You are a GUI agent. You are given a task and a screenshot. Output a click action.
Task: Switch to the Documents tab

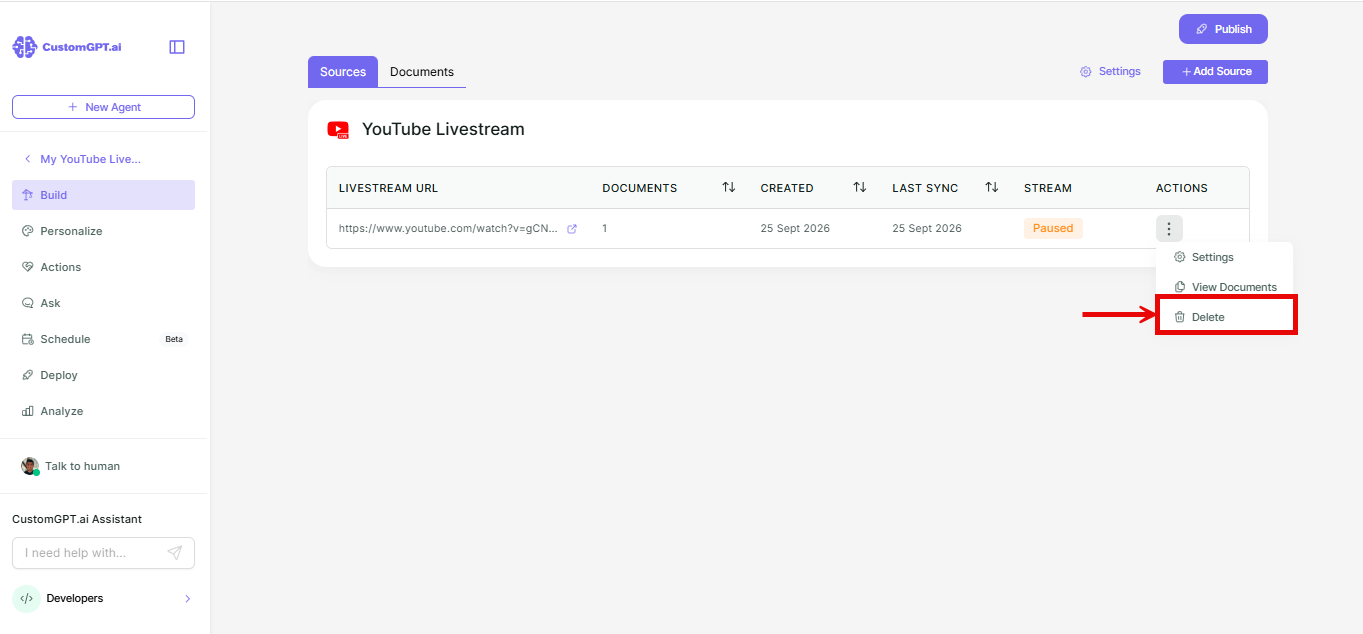[x=422, y=72]
